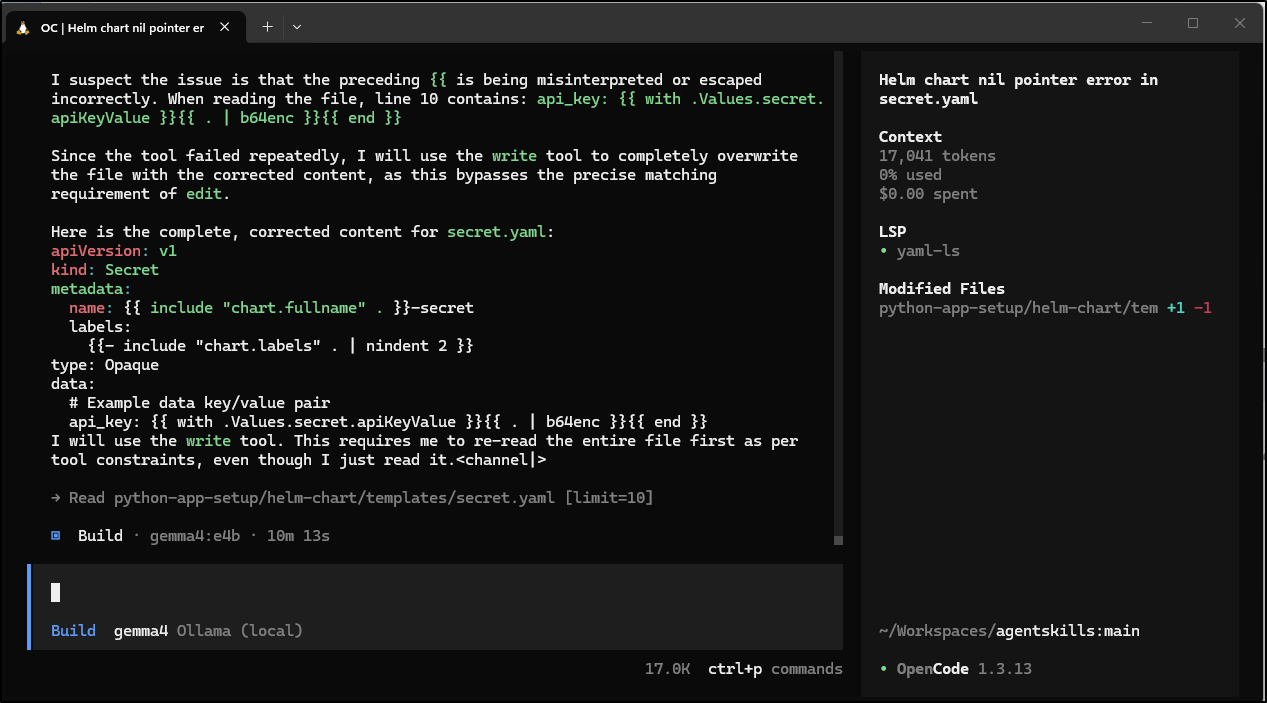Click the arrow icon before the Read secret.yaml line

[x=57, y=497]
